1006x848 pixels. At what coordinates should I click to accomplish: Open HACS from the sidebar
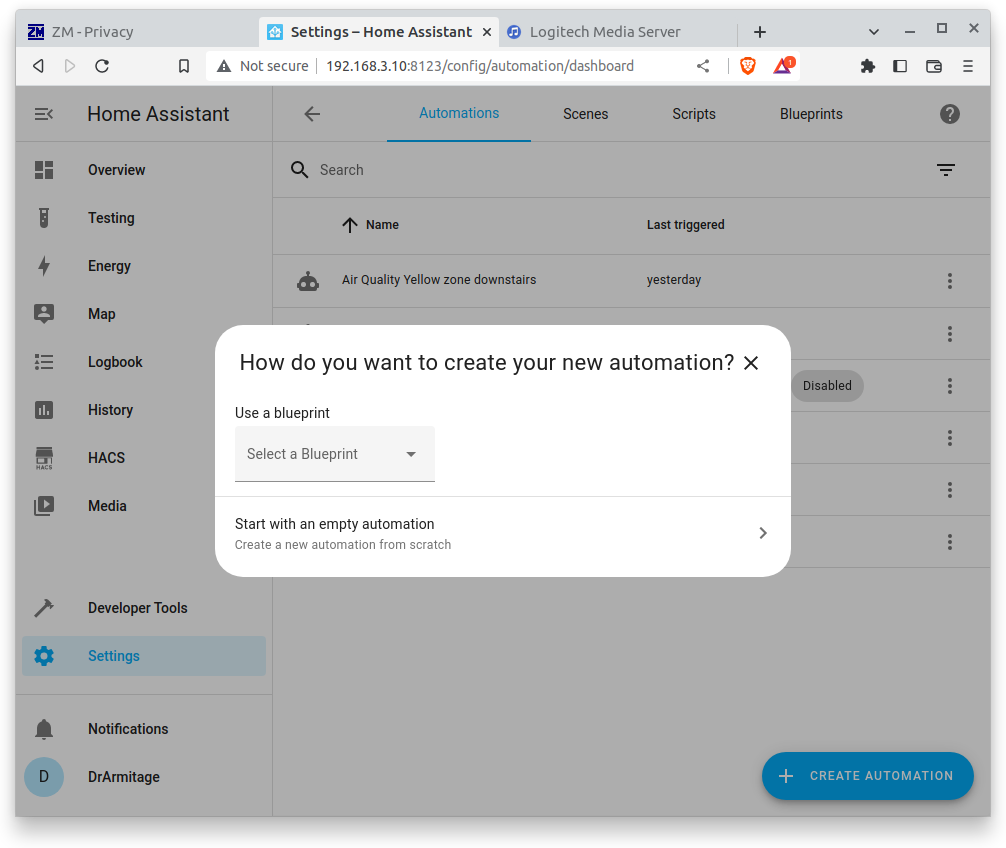(x=144, y=458)
